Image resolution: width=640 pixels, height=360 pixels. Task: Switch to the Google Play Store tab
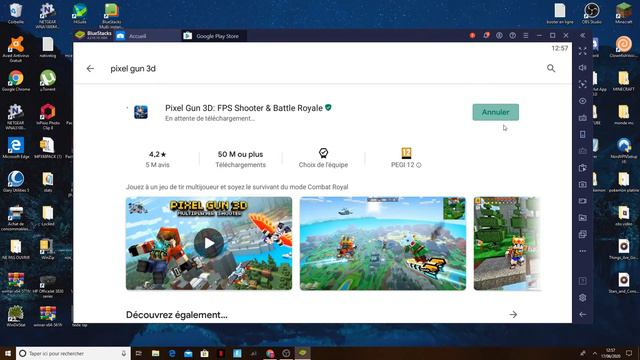pyautogui.click(x=213, y=36)
